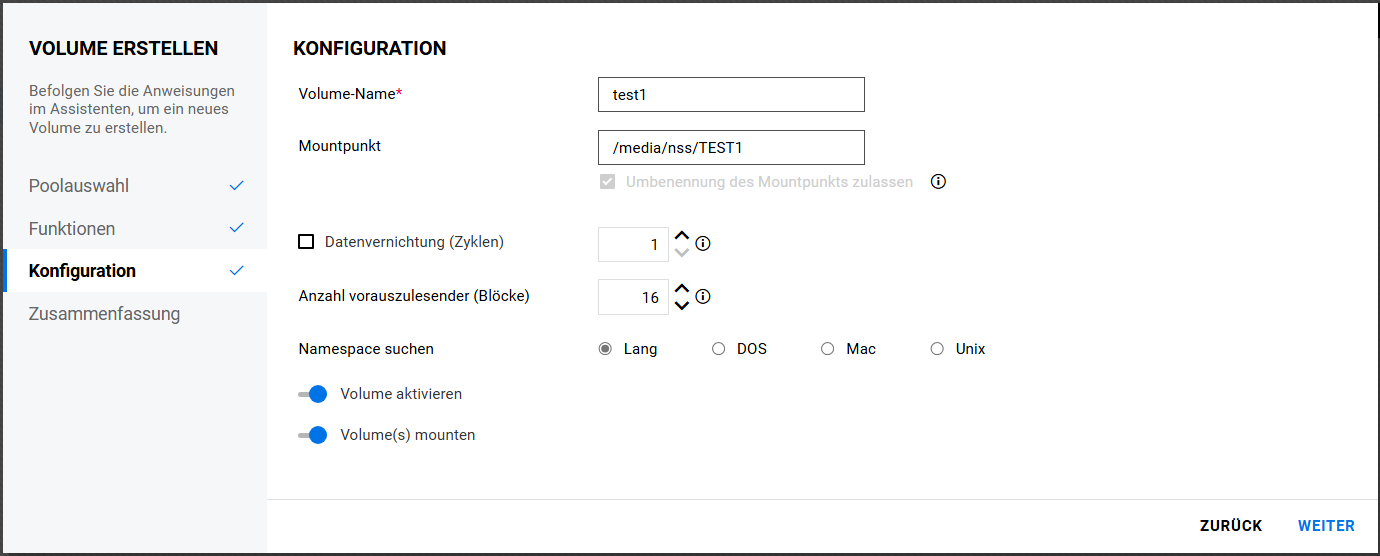The height and width of the screenshot is (556, 1380).
Task: Select the Mac namespace option
Action: [827, 349]
